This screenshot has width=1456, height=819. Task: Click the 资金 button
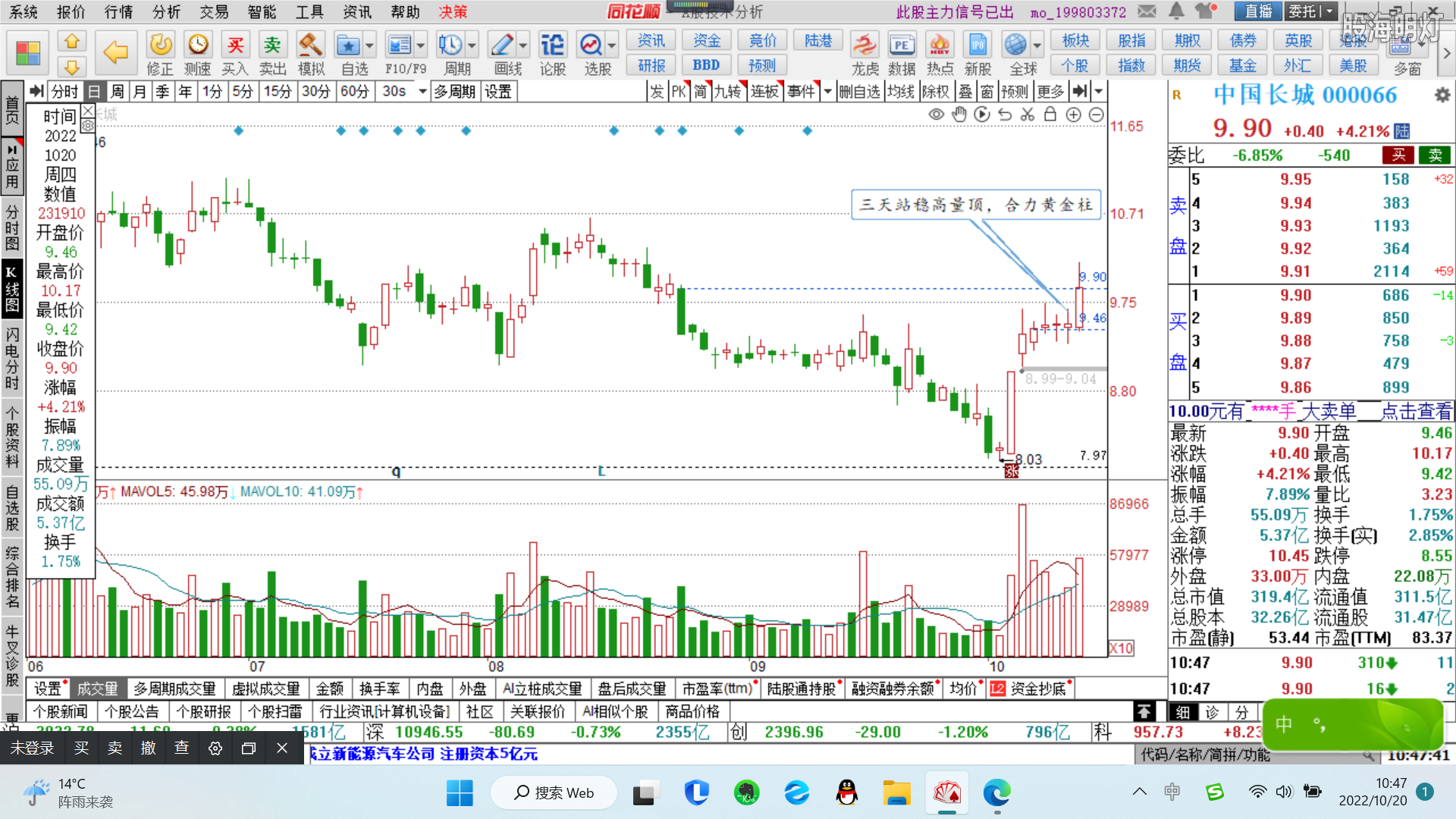pos(706,40)
